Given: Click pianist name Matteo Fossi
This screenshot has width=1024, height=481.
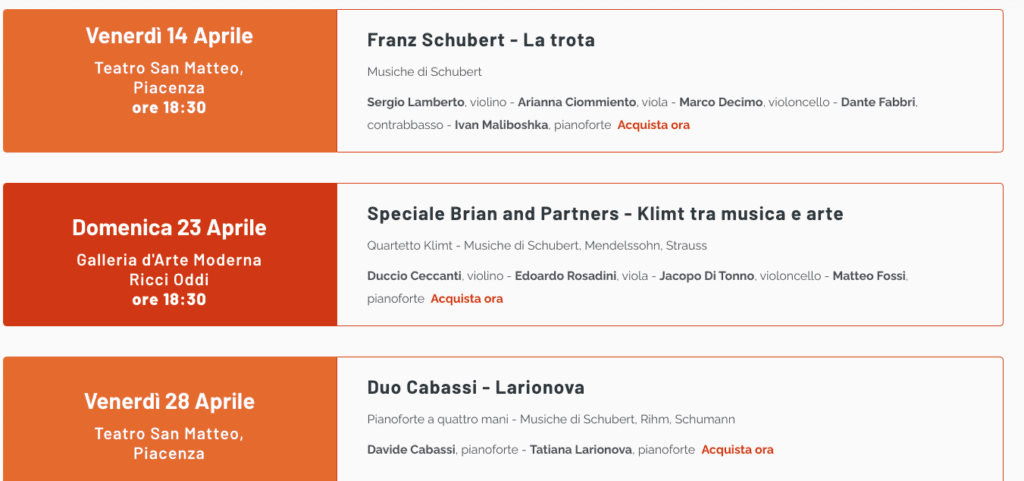Looking at the screenshot, I should click(x=870, y=276).
